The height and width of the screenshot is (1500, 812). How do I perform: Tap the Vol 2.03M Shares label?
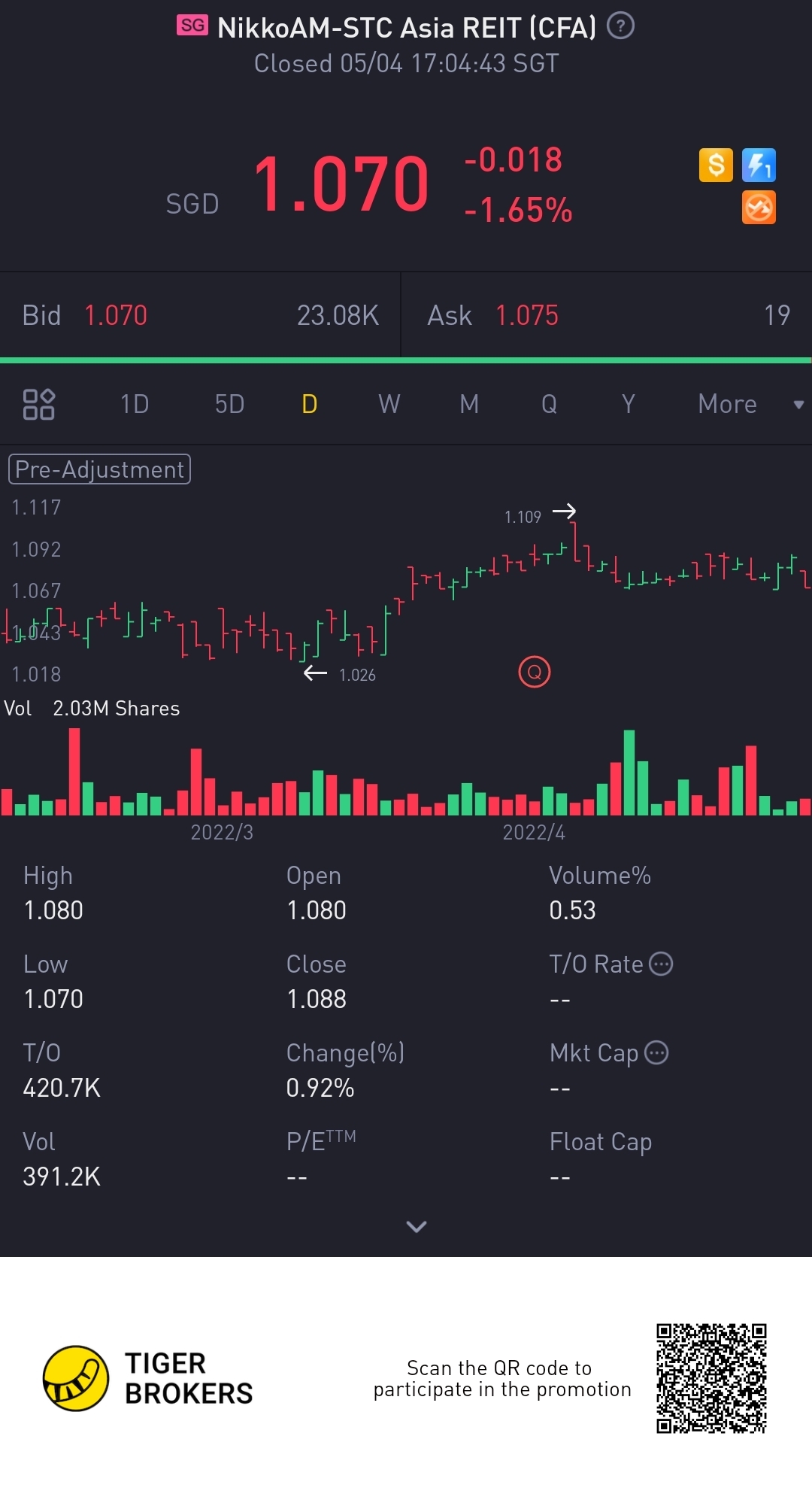pyautogui.click(x=92, y=708)
